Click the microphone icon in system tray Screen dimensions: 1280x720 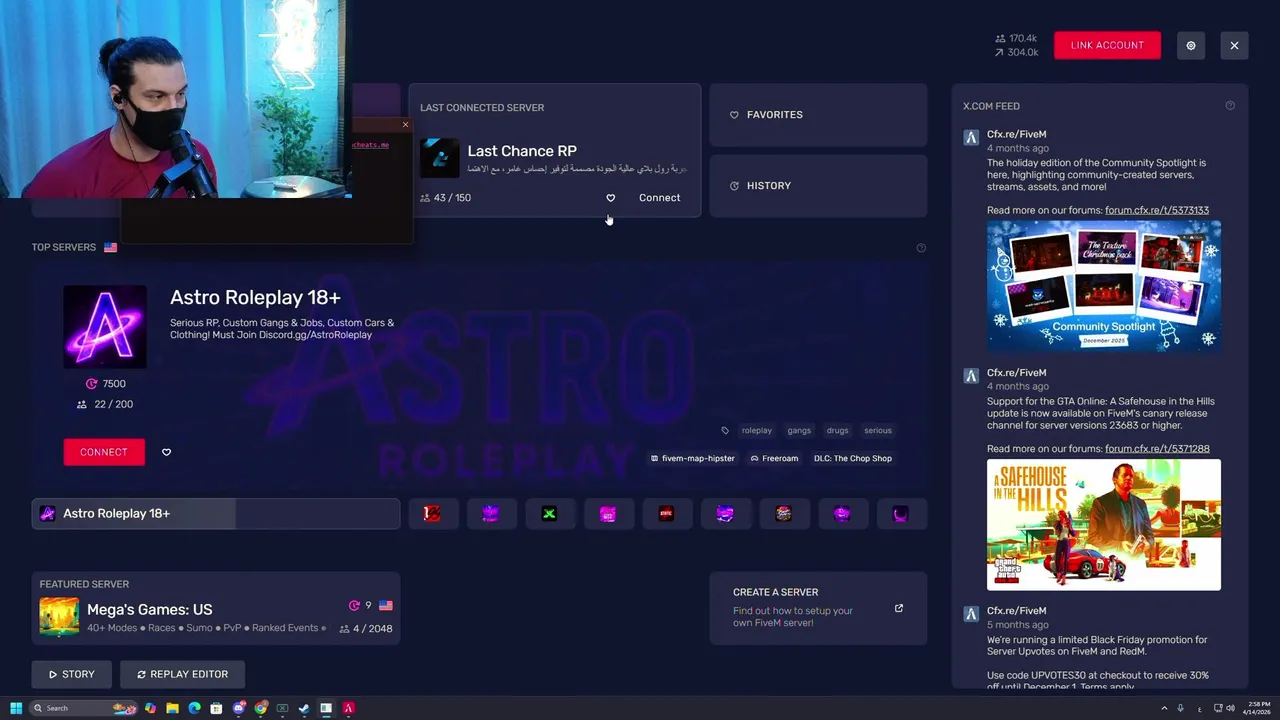coord(1180,708)
